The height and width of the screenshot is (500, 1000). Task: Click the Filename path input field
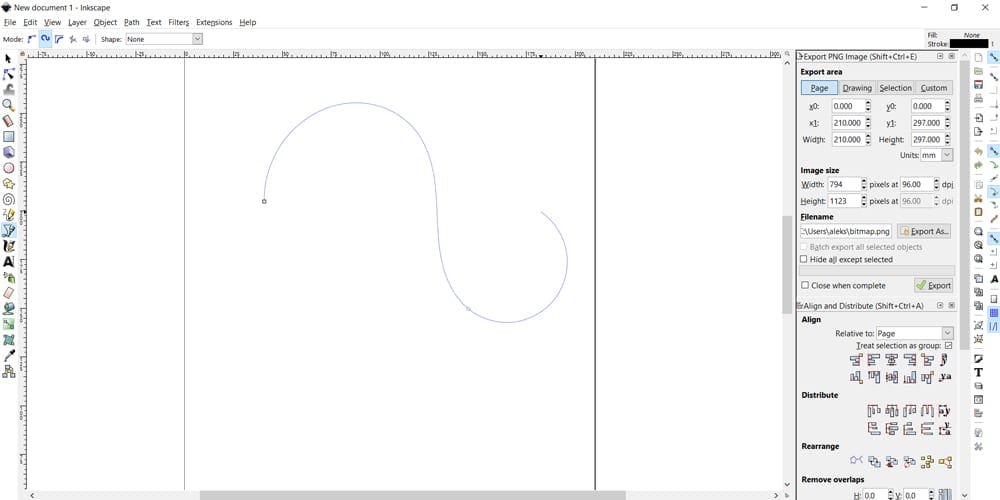846,231
